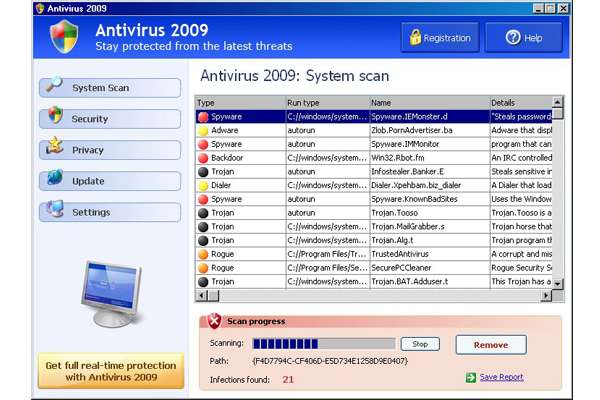Click the magnifying glass icon on System Scan

(54, 84)
